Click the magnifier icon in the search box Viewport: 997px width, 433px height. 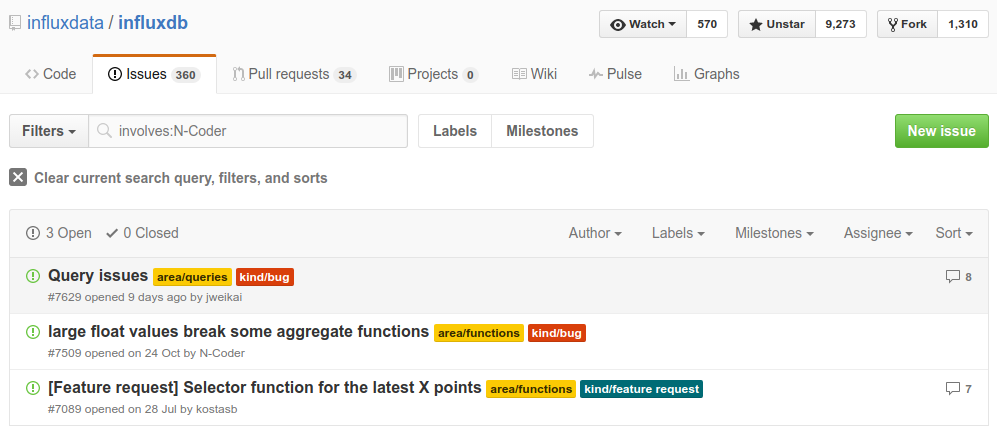tap(104, 131)
